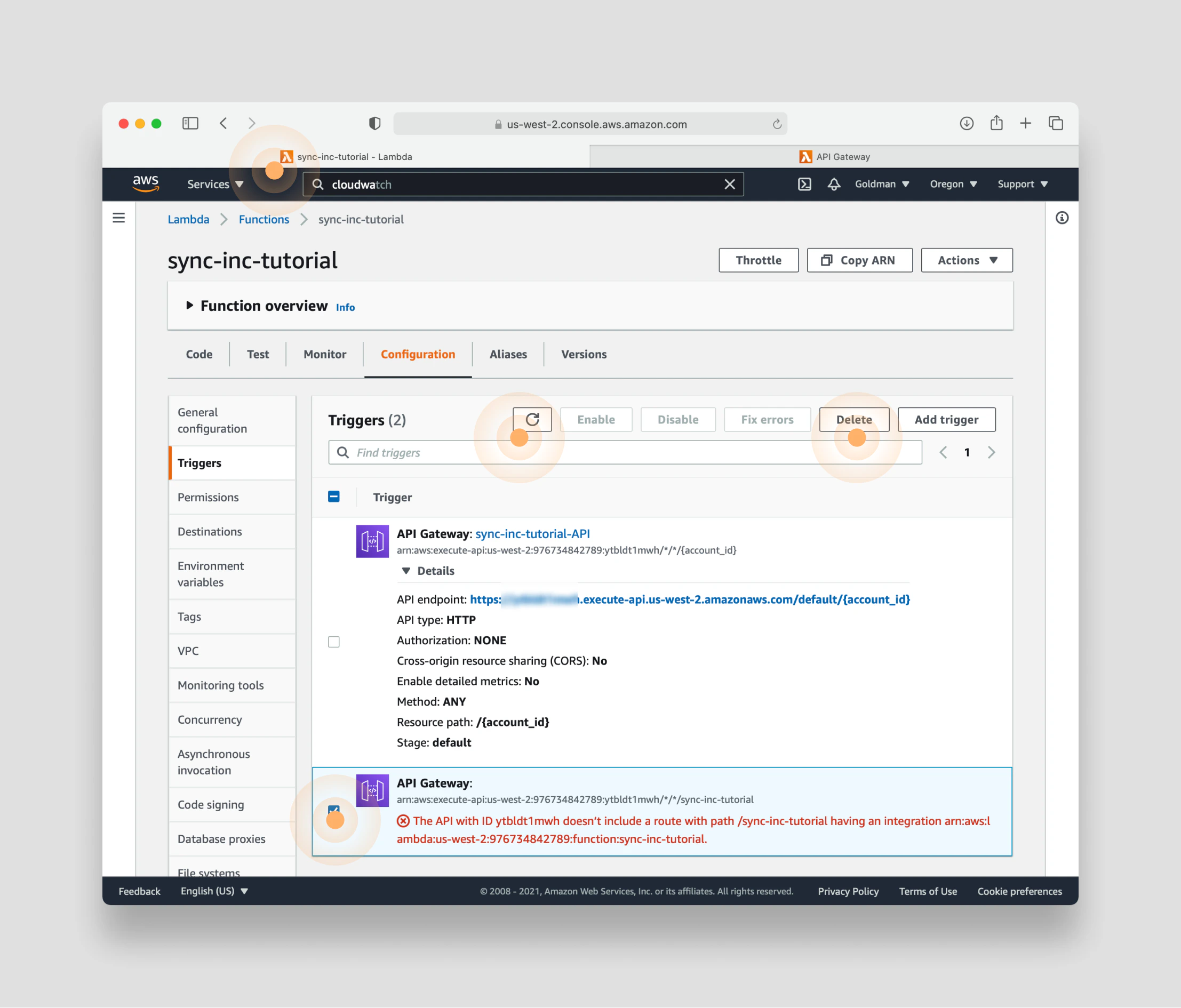Click the red error icon in trigger message
This screenshot has width=1181, height=1008.
tap(403, 821)
